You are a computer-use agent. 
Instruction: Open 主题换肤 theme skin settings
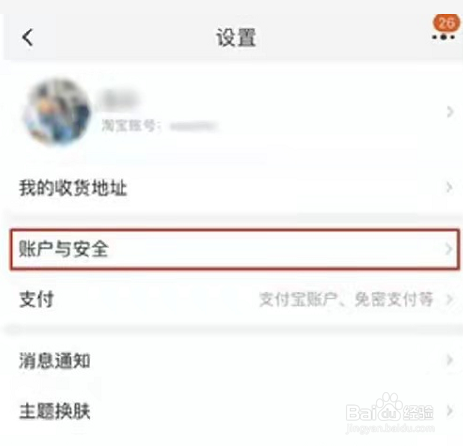(231, 411)
